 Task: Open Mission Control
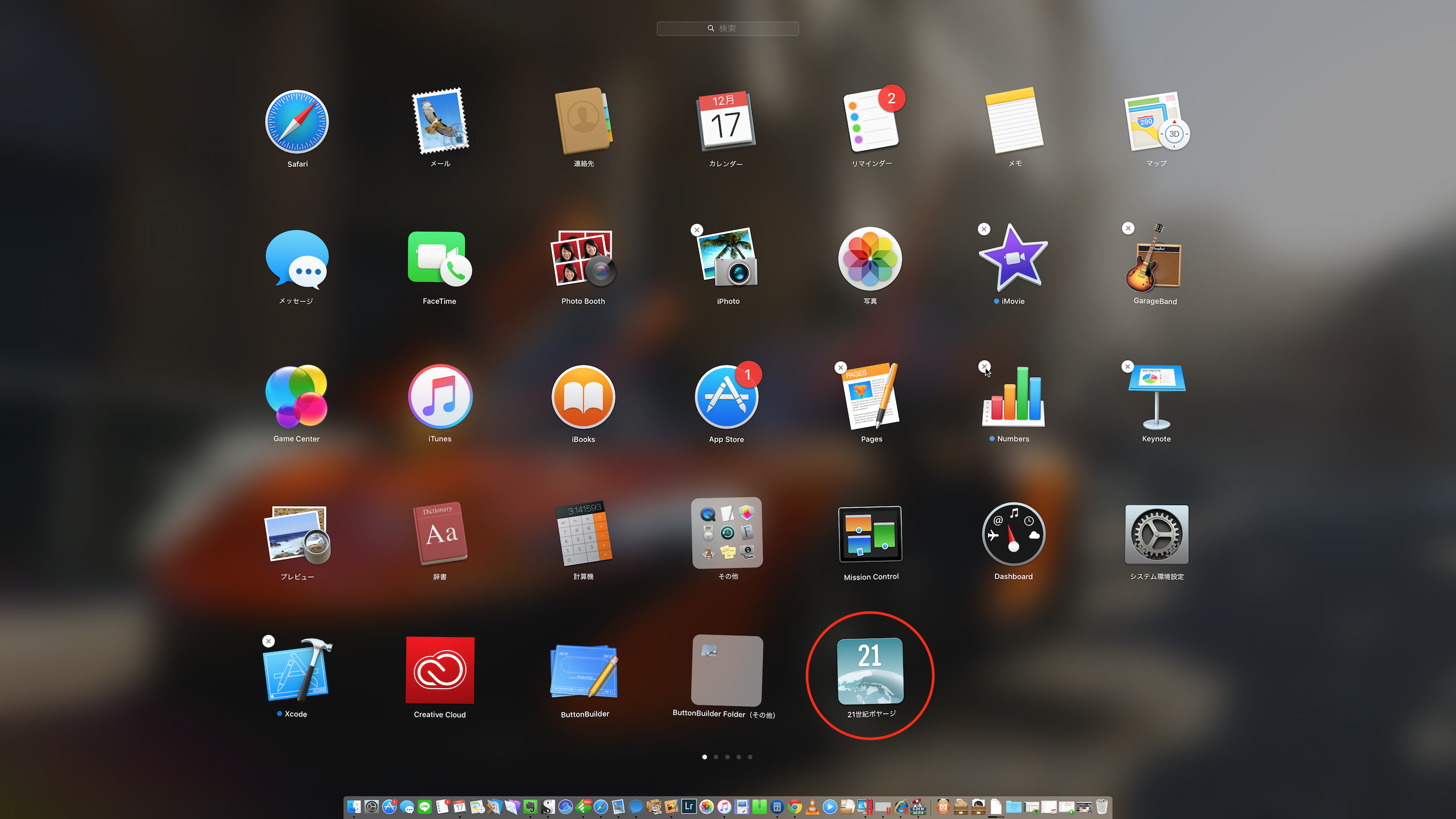point(871,534)
